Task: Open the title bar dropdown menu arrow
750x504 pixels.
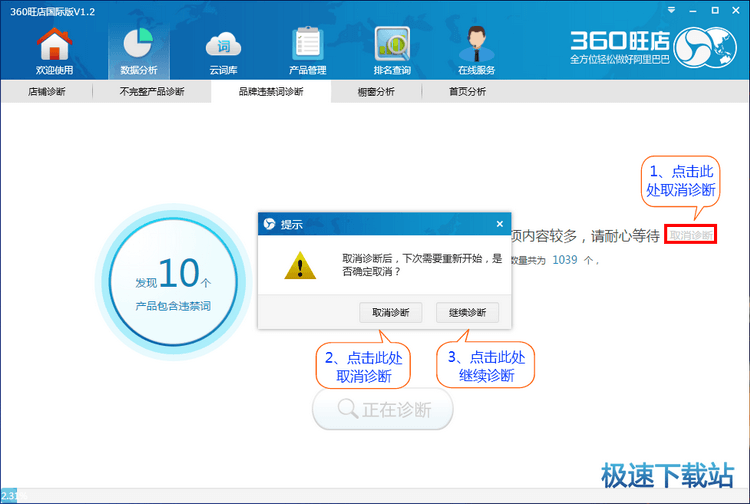Action: [672, 10]
